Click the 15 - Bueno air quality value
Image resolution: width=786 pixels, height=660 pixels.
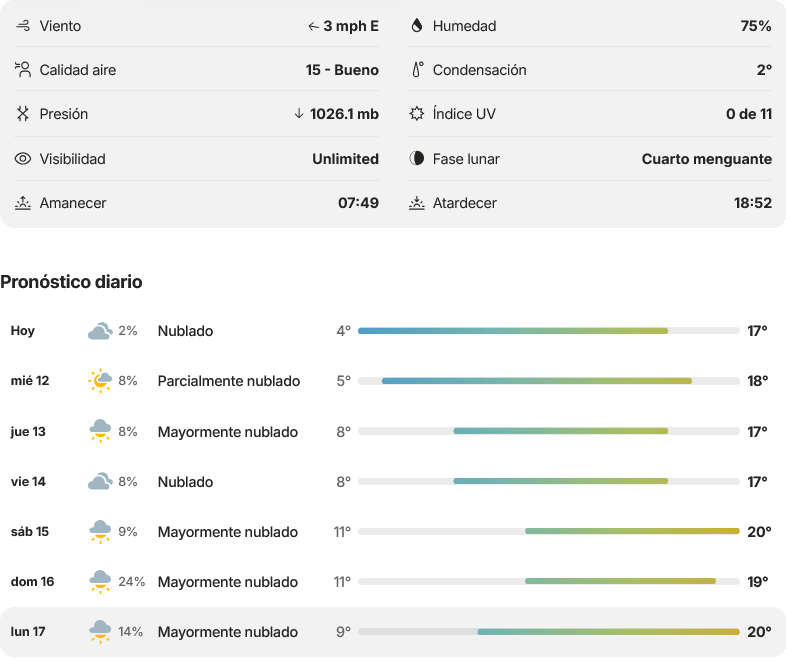click(x=342, y=70)
